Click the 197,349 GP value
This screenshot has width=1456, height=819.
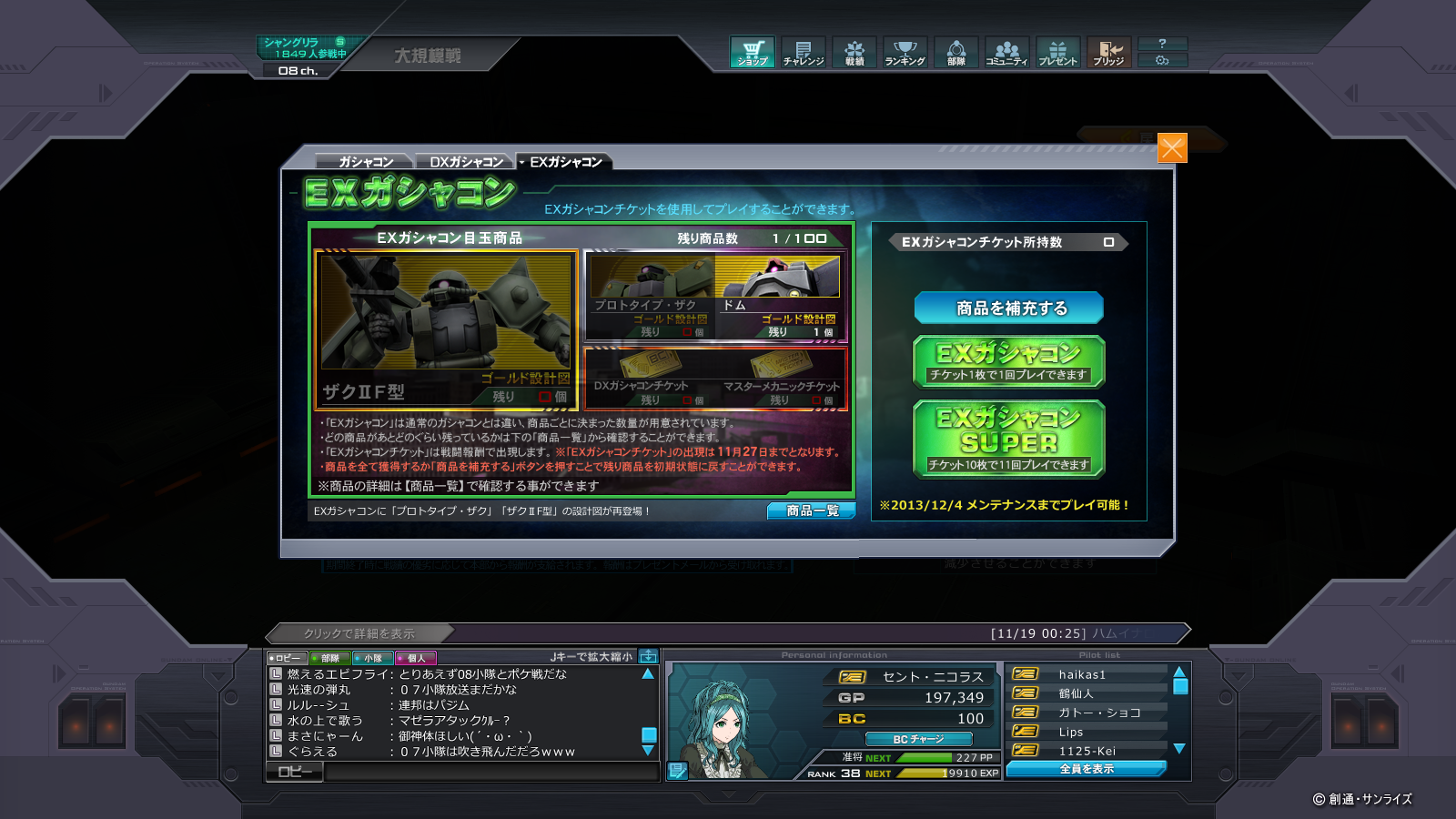pyautogui.click(x=954, y=698)
